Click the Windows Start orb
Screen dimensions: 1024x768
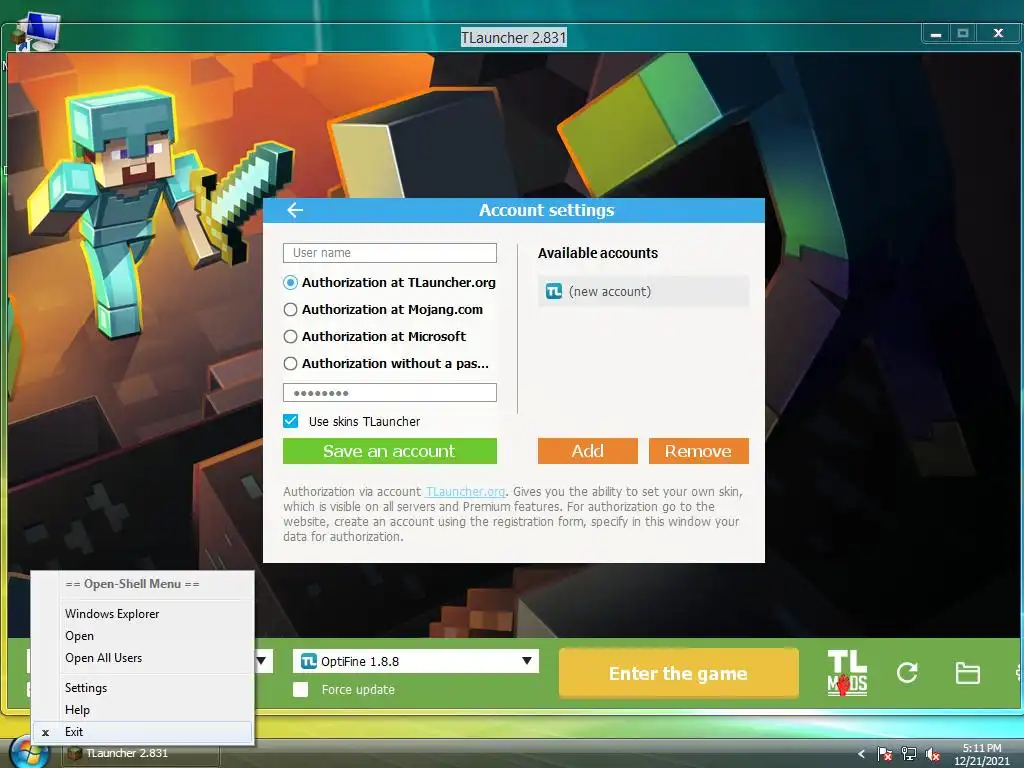[30, 752]
